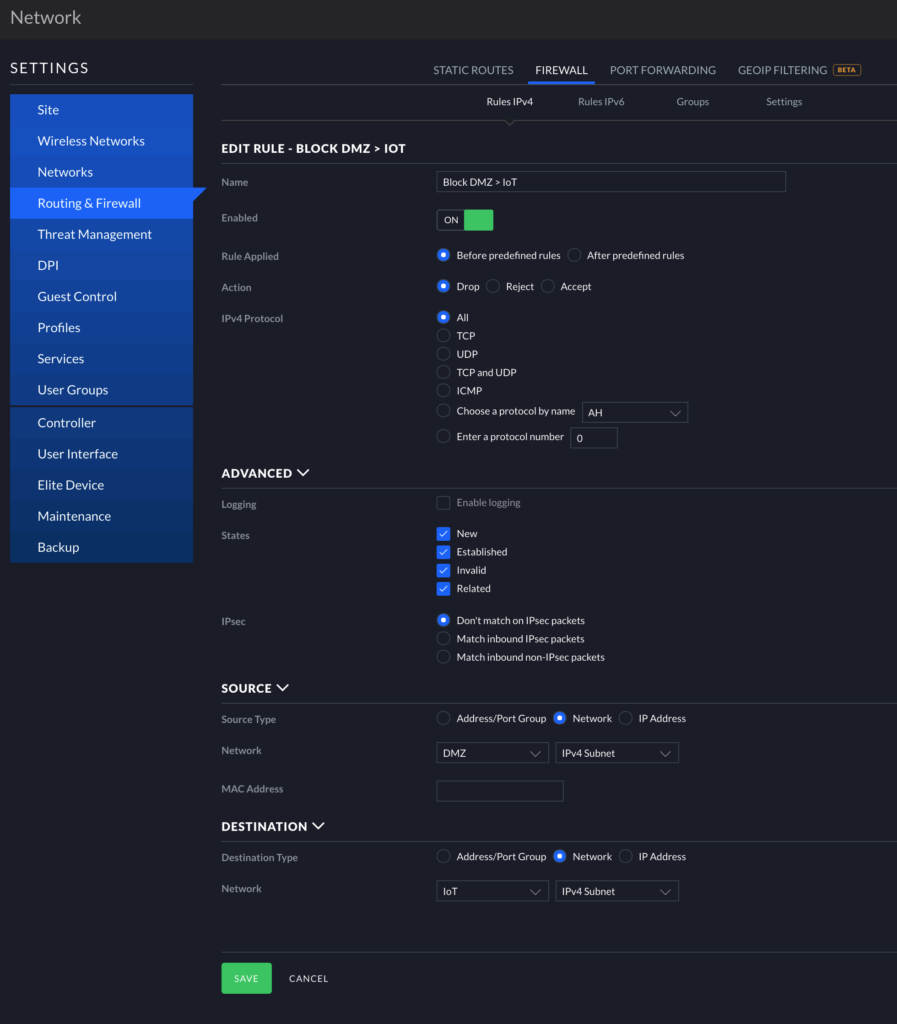This screenshot has width=897, height=1024.
Task: Open the source network DMZ dropdown
Action: click(x=492, y=753)
